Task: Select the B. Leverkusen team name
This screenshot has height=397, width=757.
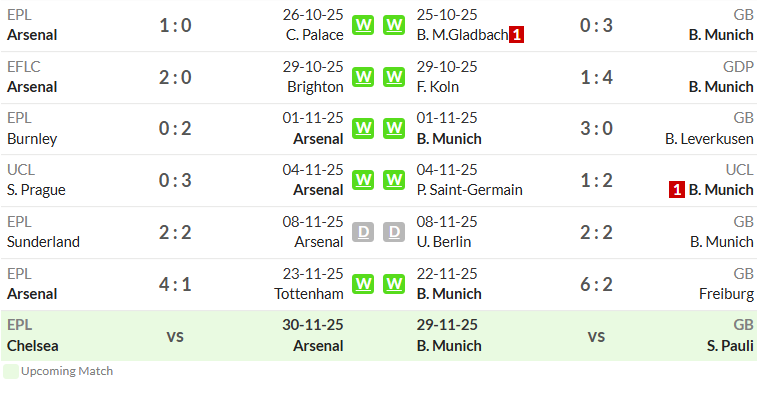Action: tap(709, 139)
